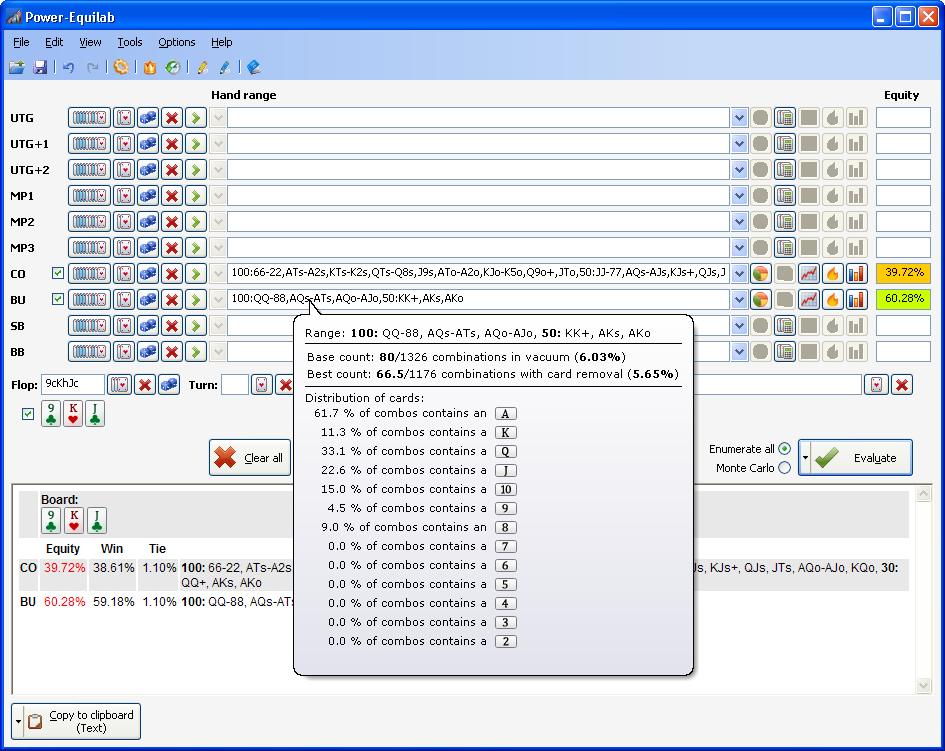This screenshot has height=751, width=945.
Task: Open the single-card selector for UTG+1
Action: click(124, 143)
